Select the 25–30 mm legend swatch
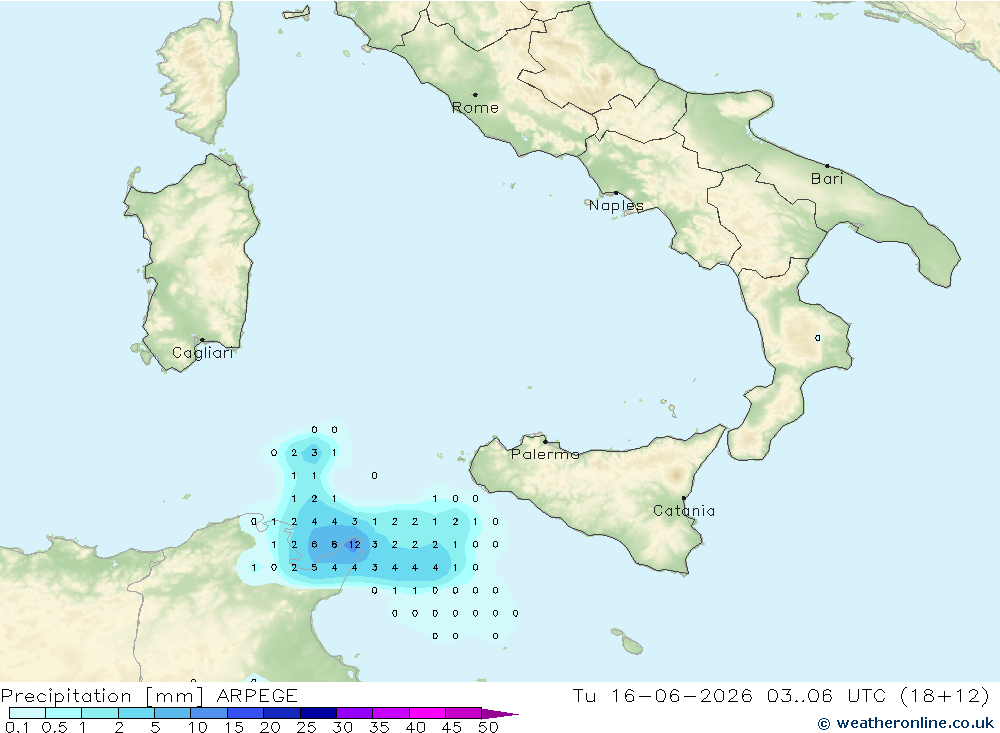 318,713
